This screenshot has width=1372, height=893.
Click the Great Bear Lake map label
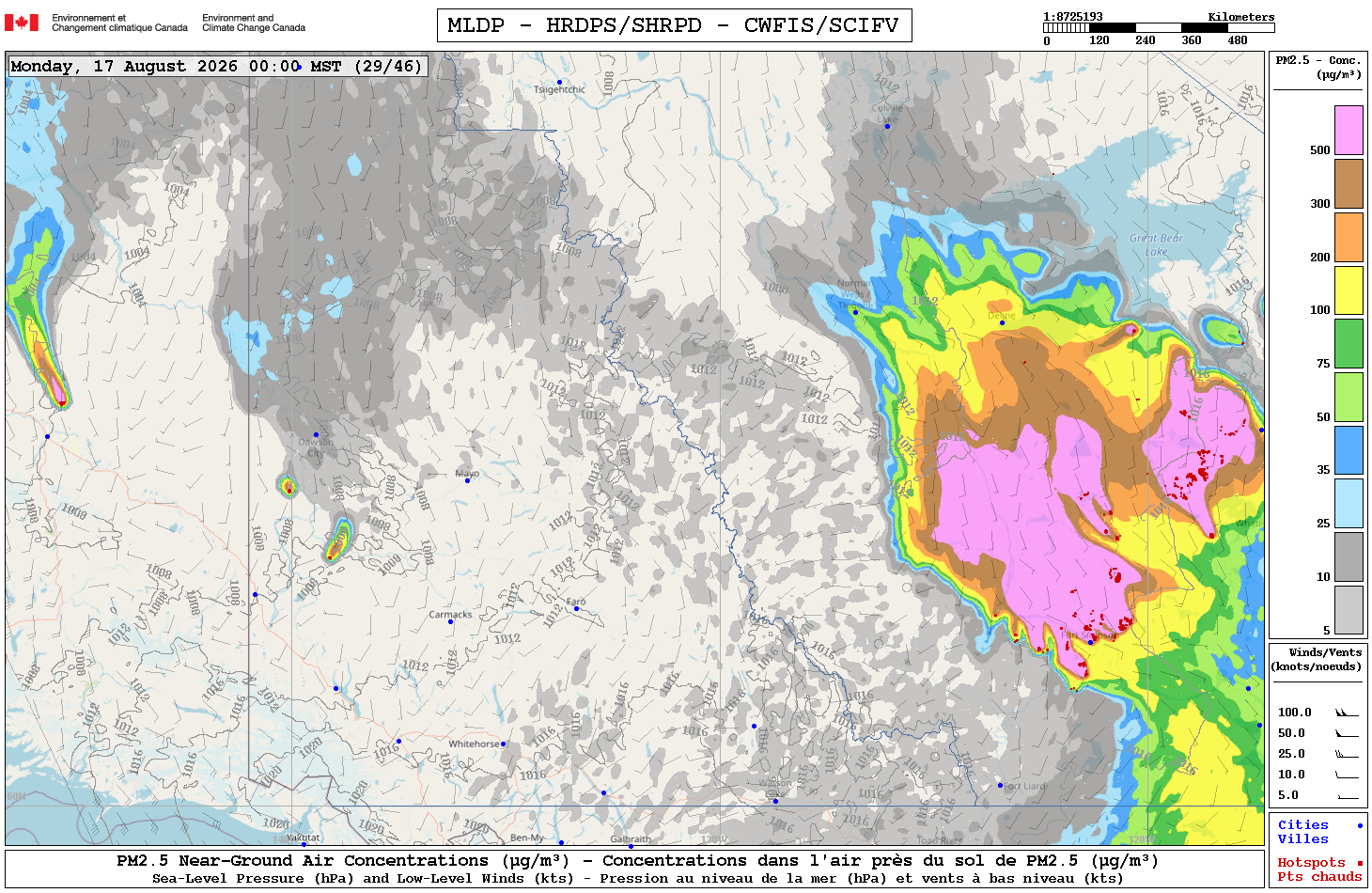1157,244
